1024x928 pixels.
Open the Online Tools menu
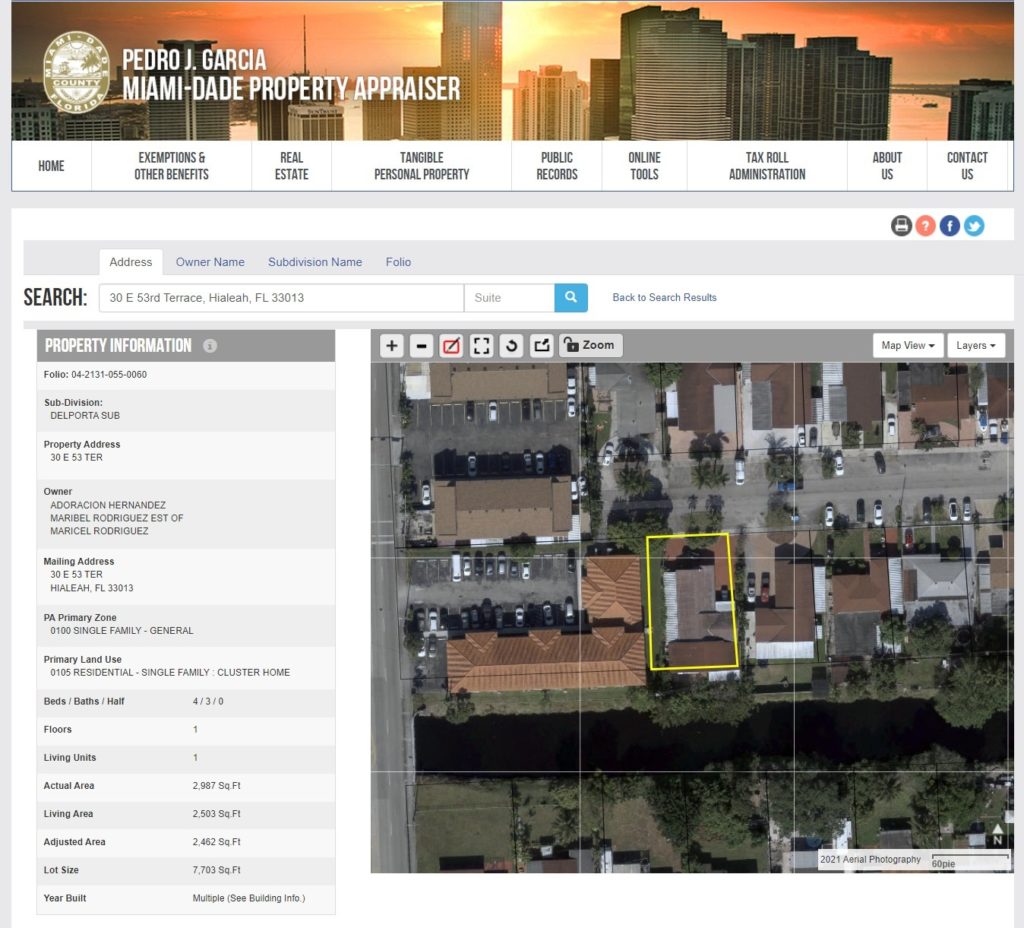[x=644, y=166]
